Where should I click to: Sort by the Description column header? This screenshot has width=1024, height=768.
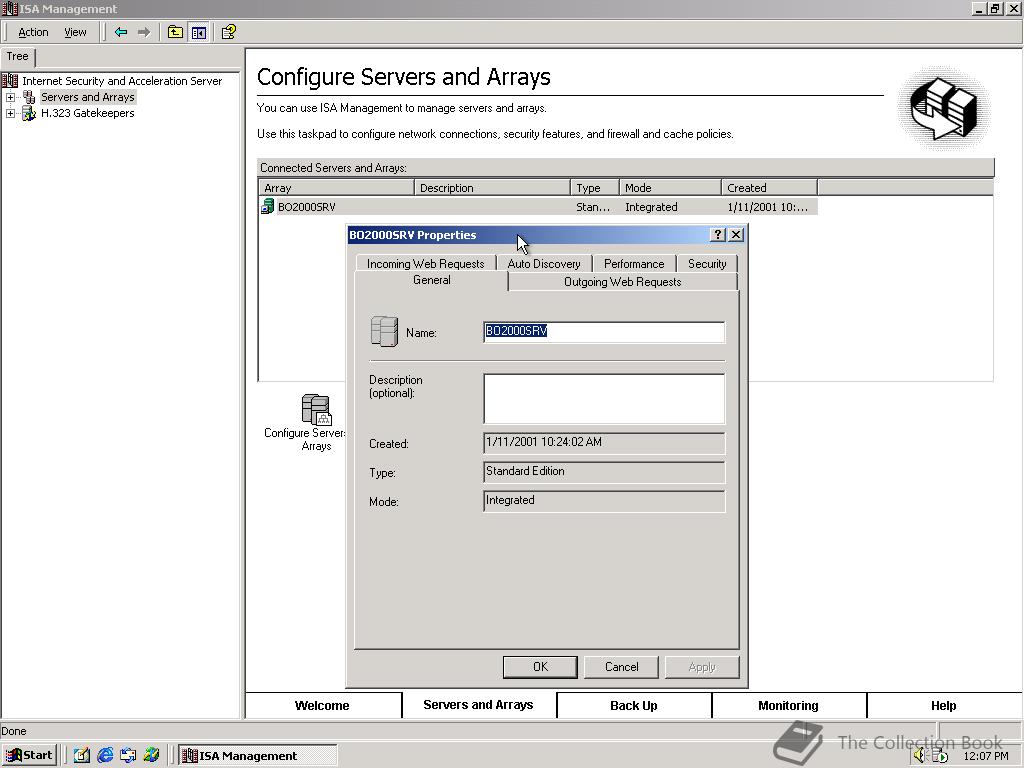[492, 188]
